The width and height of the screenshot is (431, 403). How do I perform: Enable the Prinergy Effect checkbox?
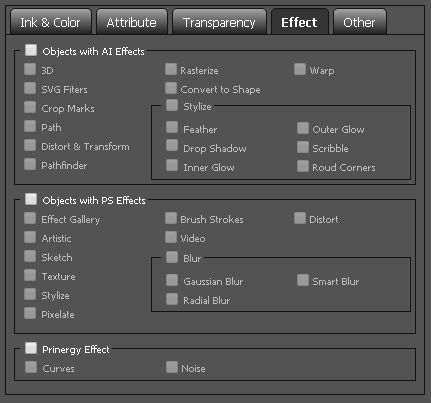(31, 348)
